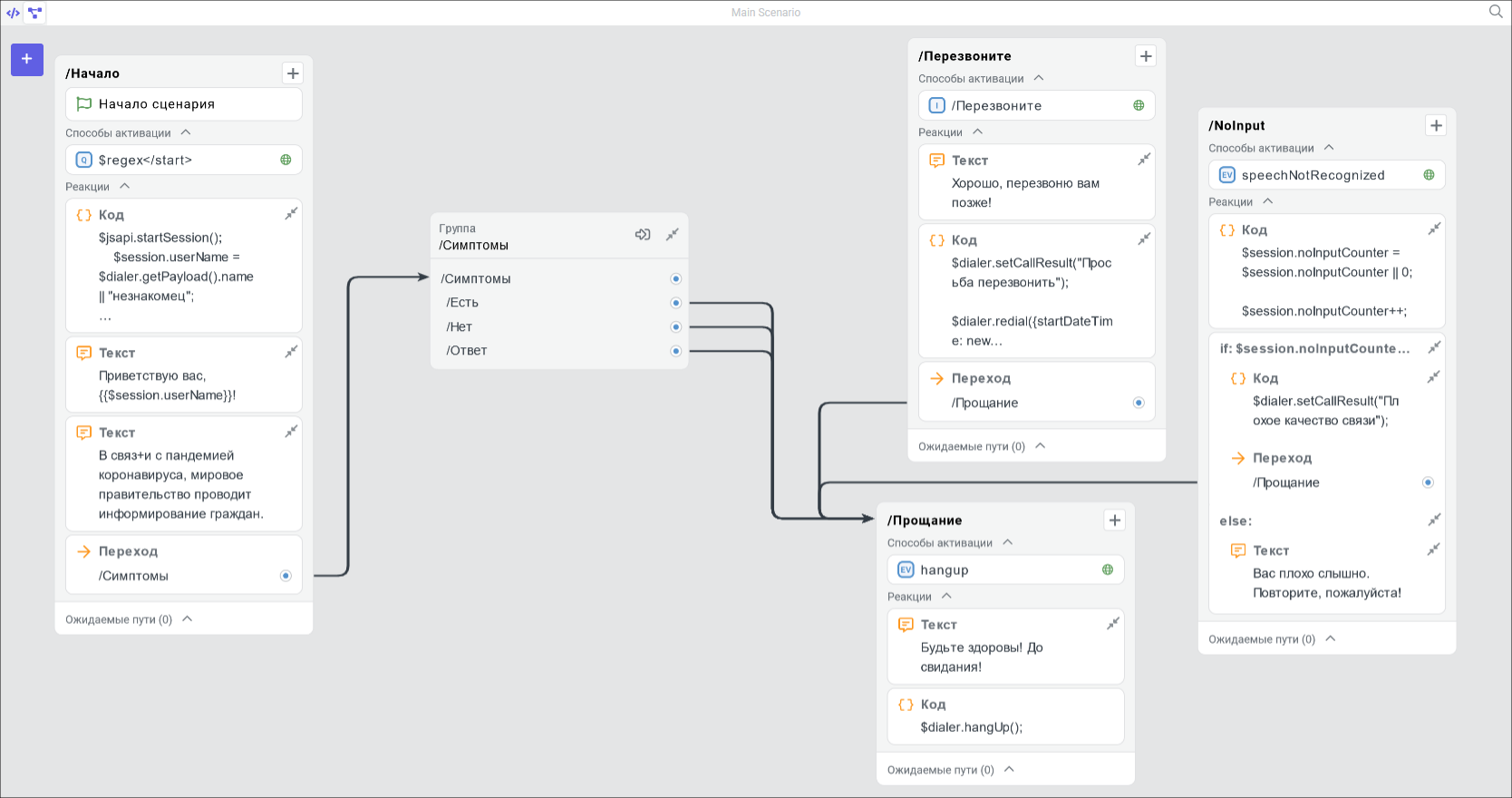Toggle global scope icon on /Перезвоните intent
1512x798 pixels.
[x=1139, y=105]
